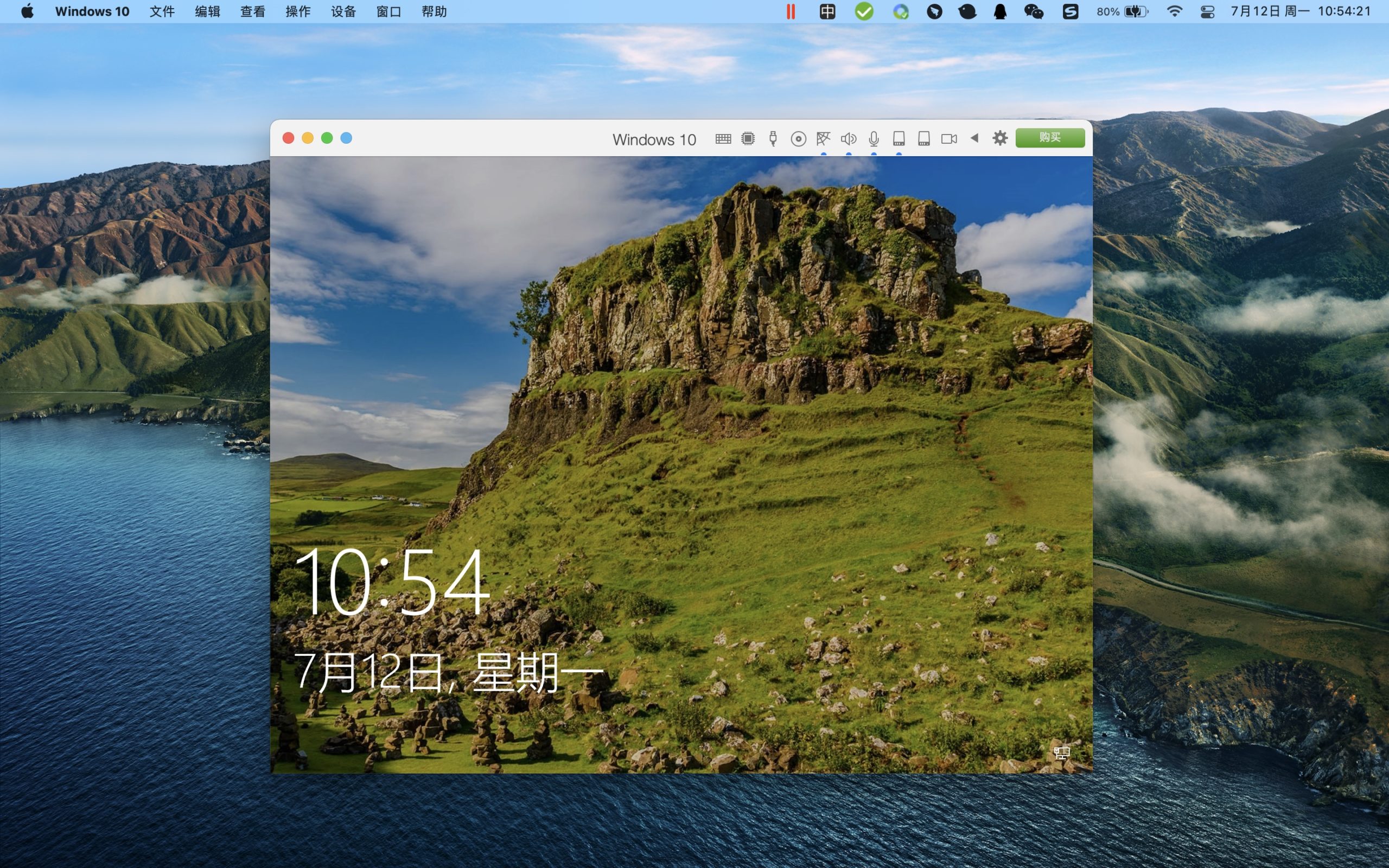The width and height of the screenshot is (1389, 868).
Task: Open the Windows 10 app menu
Action: coord(92,11)
